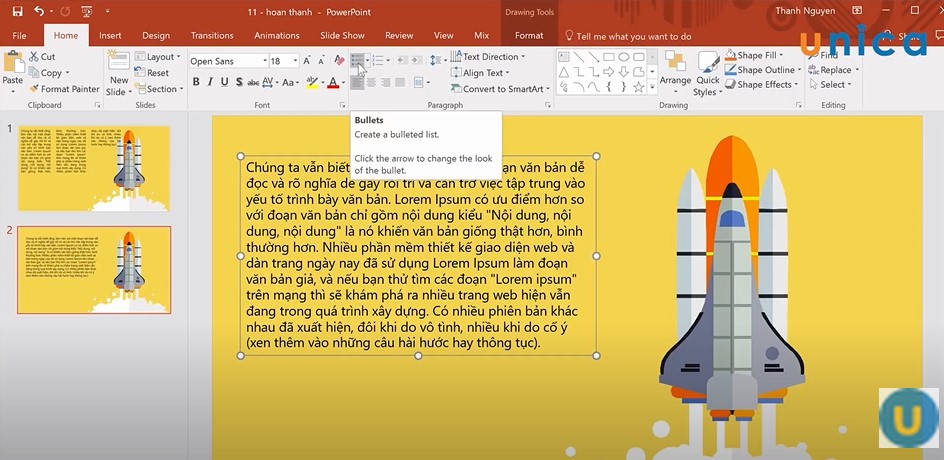Click the Arrange button
The height and width of the screenshot is (460, 944).
click(675, 73)
